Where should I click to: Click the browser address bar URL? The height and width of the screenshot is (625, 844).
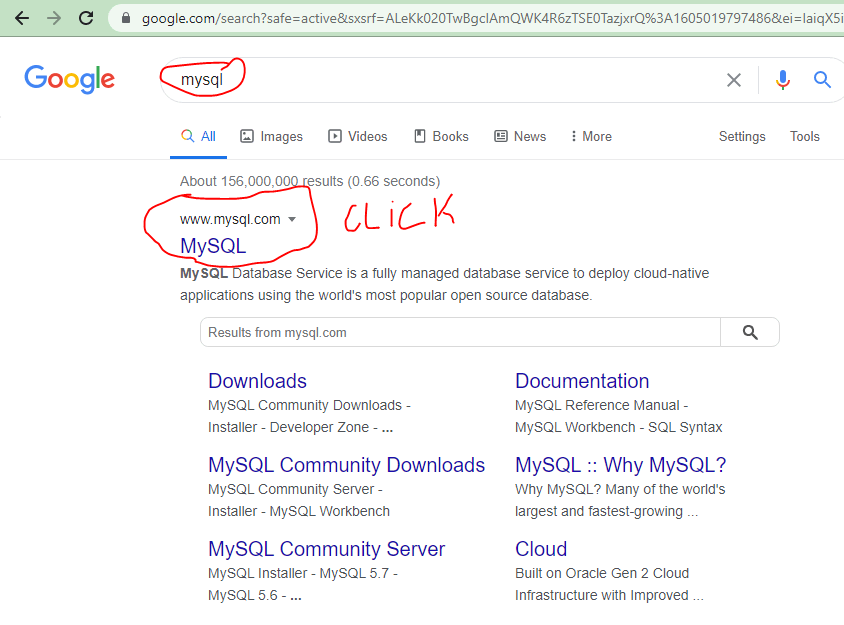pos(493,18)
